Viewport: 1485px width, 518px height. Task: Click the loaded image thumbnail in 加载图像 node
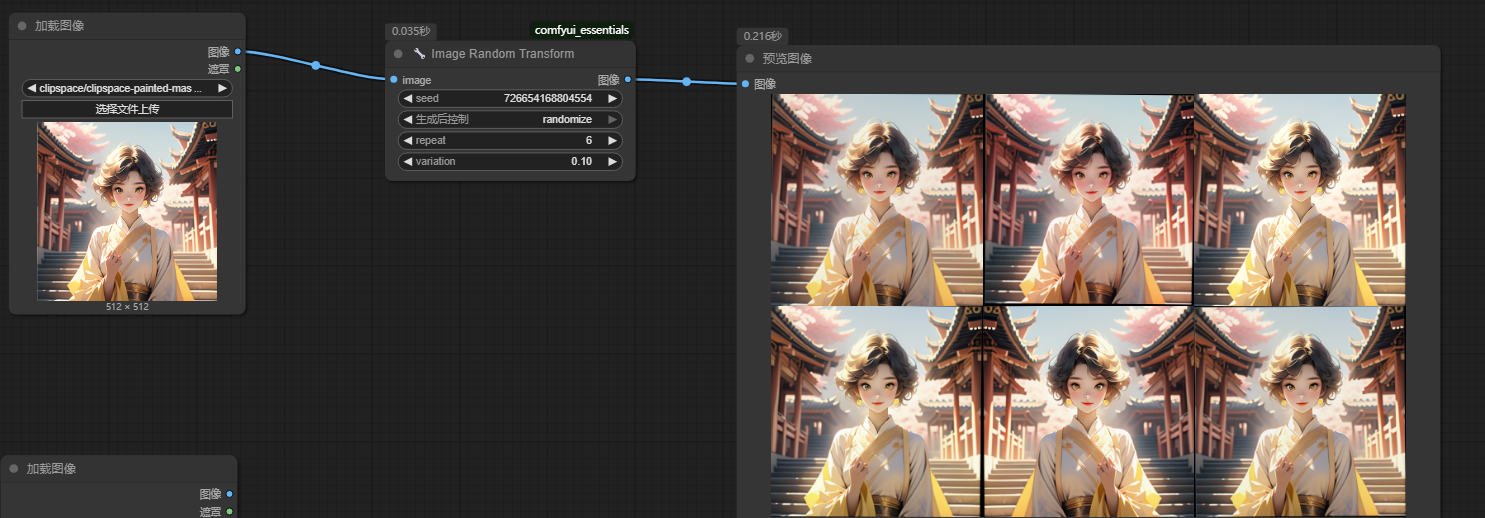(x=127, y=211)
